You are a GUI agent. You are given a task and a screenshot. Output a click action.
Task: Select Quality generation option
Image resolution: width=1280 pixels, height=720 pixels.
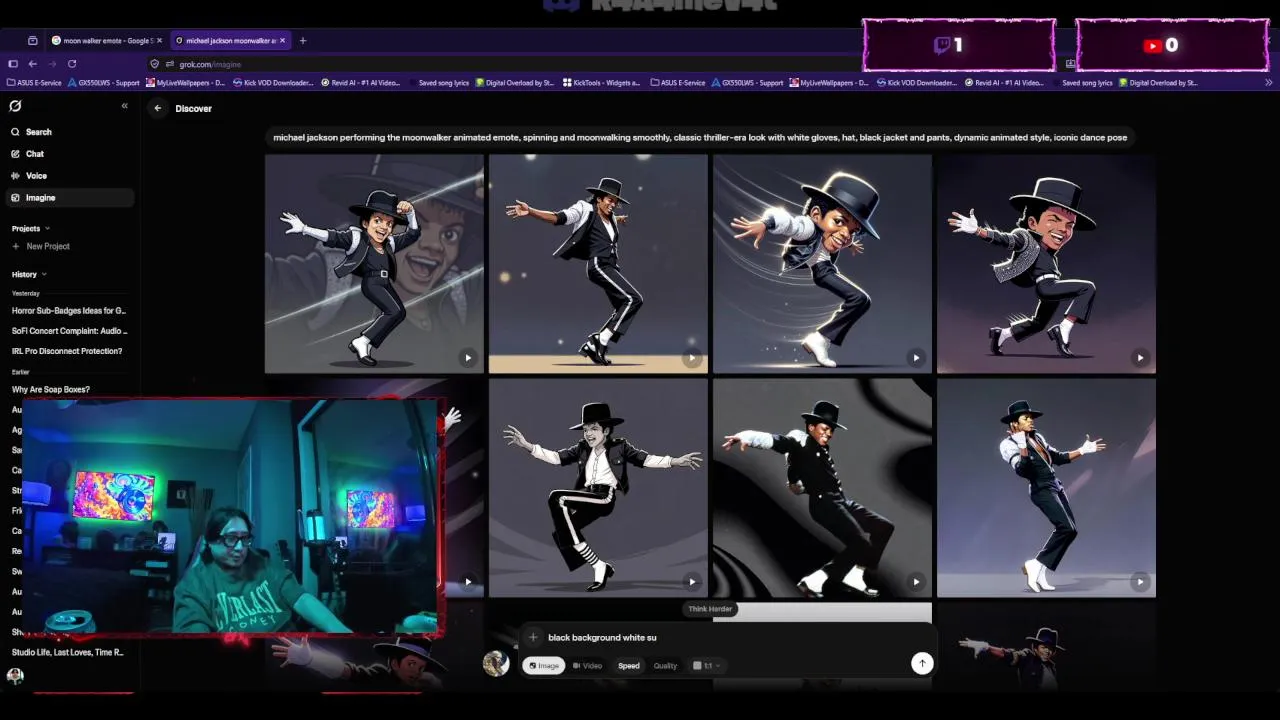pos(665,666)
